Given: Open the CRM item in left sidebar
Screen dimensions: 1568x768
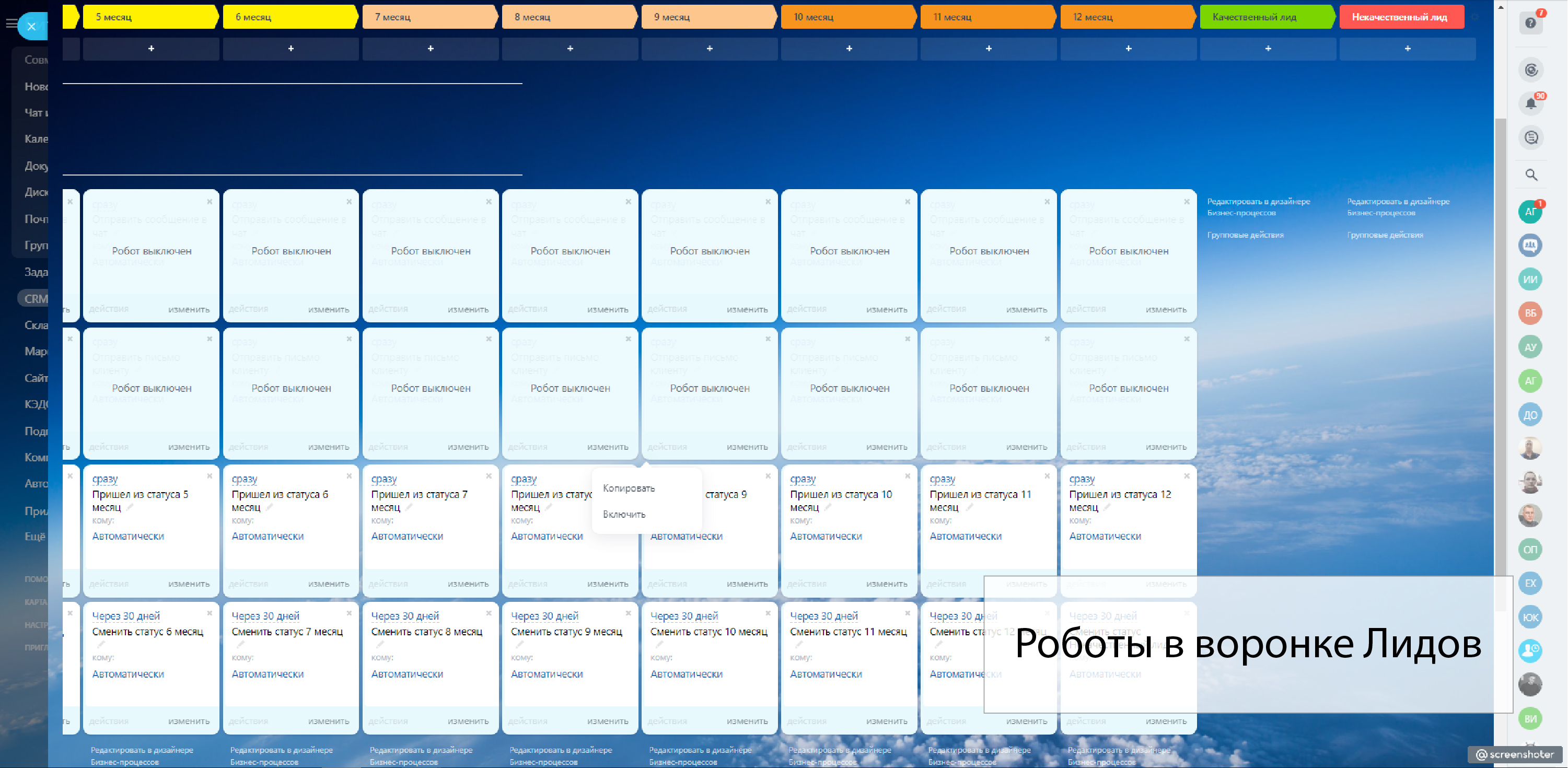Looking at the screenshot, I should click(x=36, y=299).
